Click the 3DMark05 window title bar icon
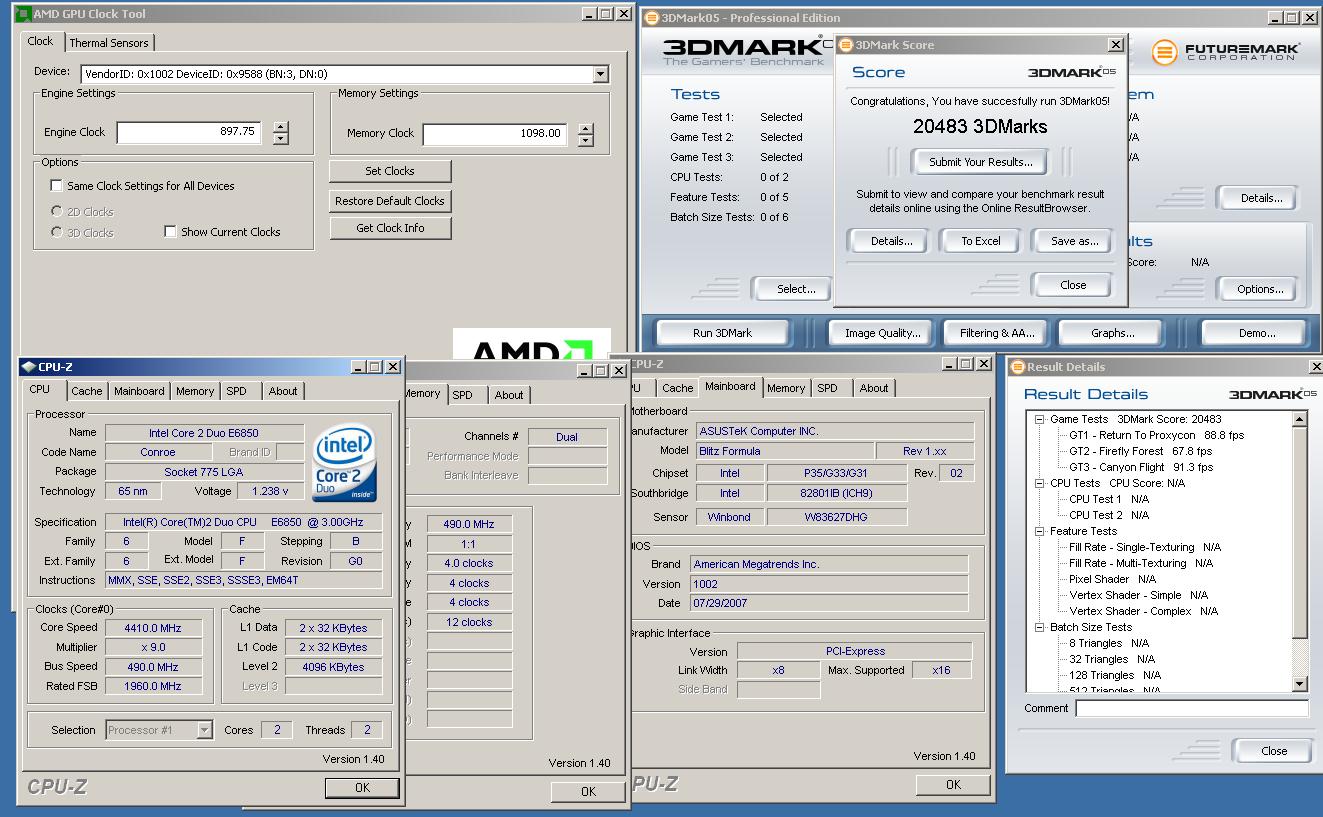This screenshot has width=1323, height=817. pos(652,17)
